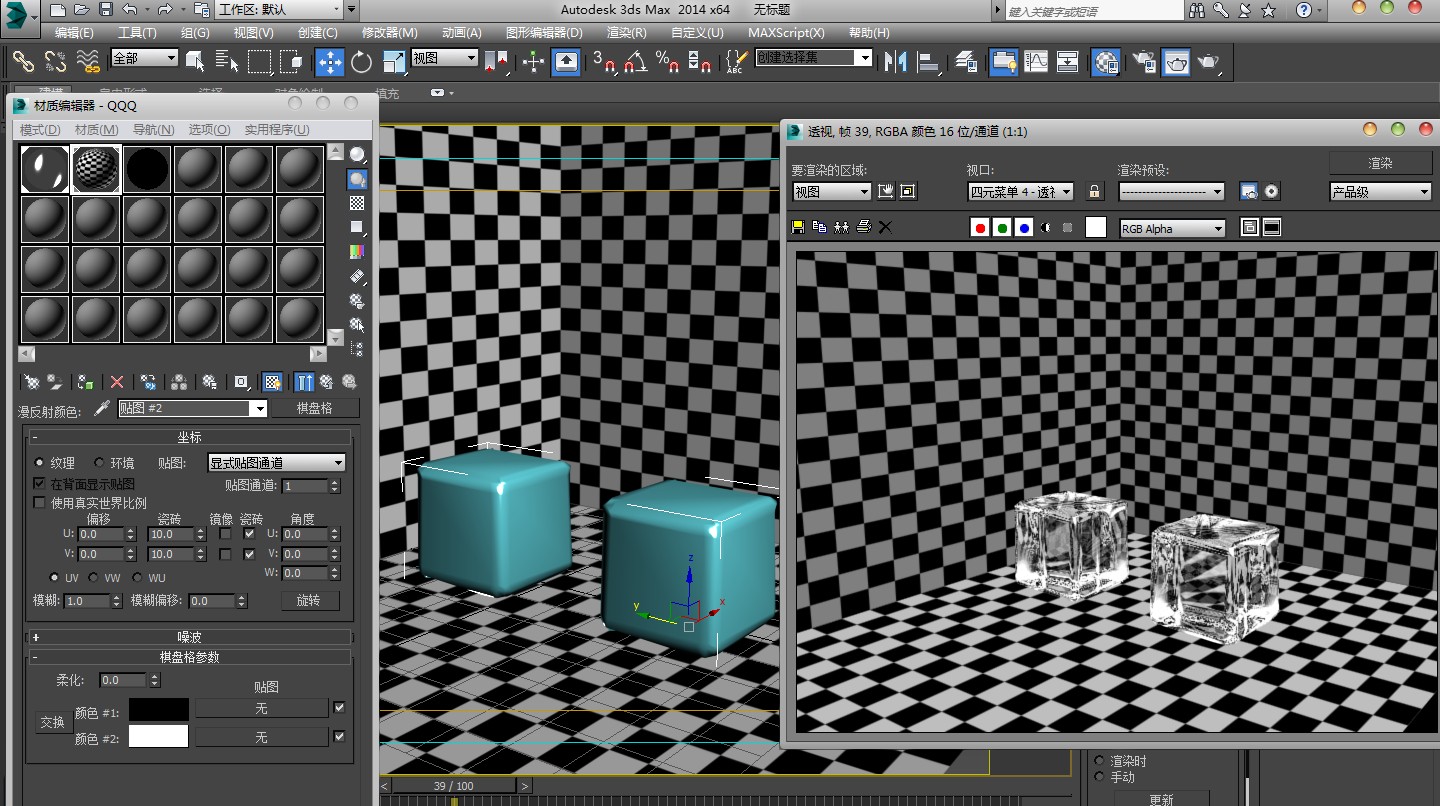Viewport: 1440px width, 806px height.
Task: Open the Layer Manager
Action: (966, 62)
